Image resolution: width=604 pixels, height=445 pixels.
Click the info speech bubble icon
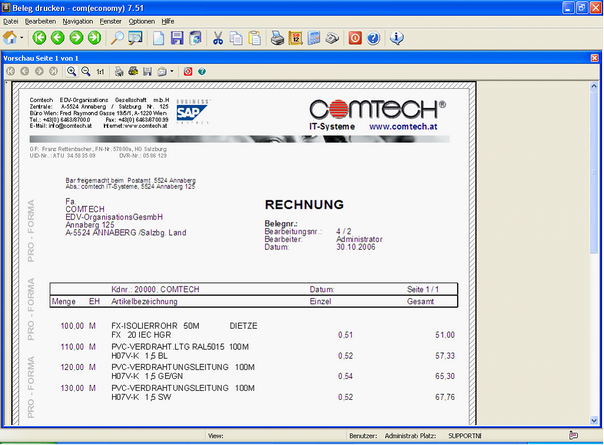click(x=396, y=38)
